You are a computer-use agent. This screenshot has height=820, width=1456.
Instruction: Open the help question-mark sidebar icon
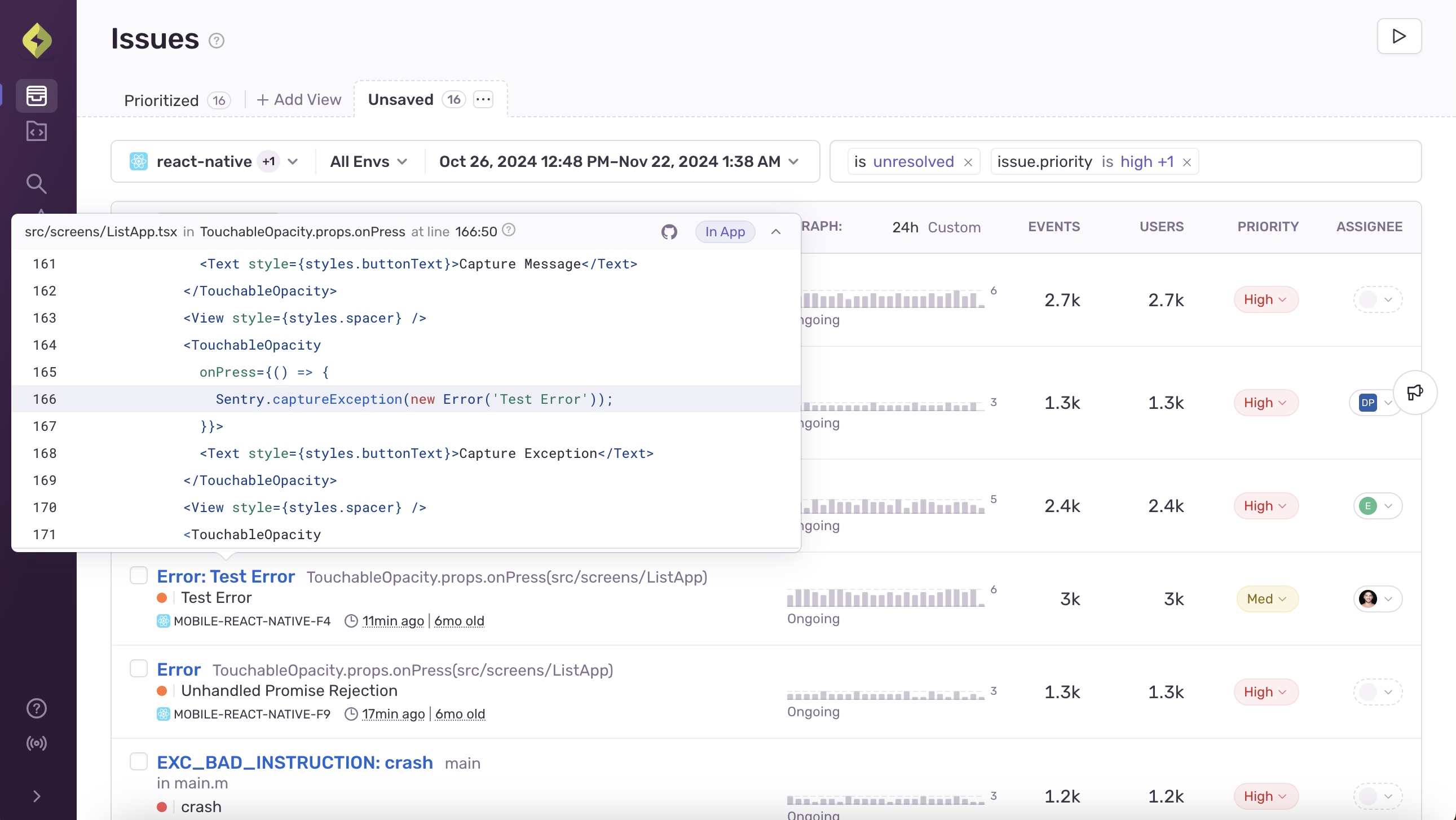pyautogui.click(x=37, y=708)
